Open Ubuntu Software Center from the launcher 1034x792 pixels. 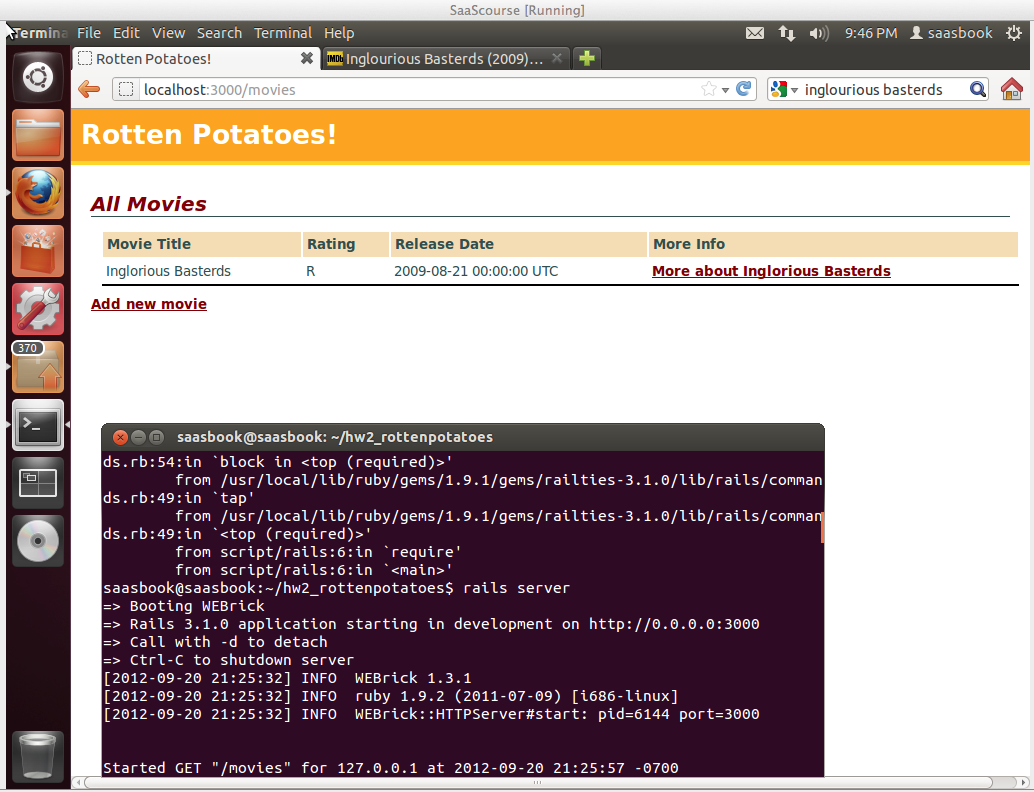(x=38, y=251)
